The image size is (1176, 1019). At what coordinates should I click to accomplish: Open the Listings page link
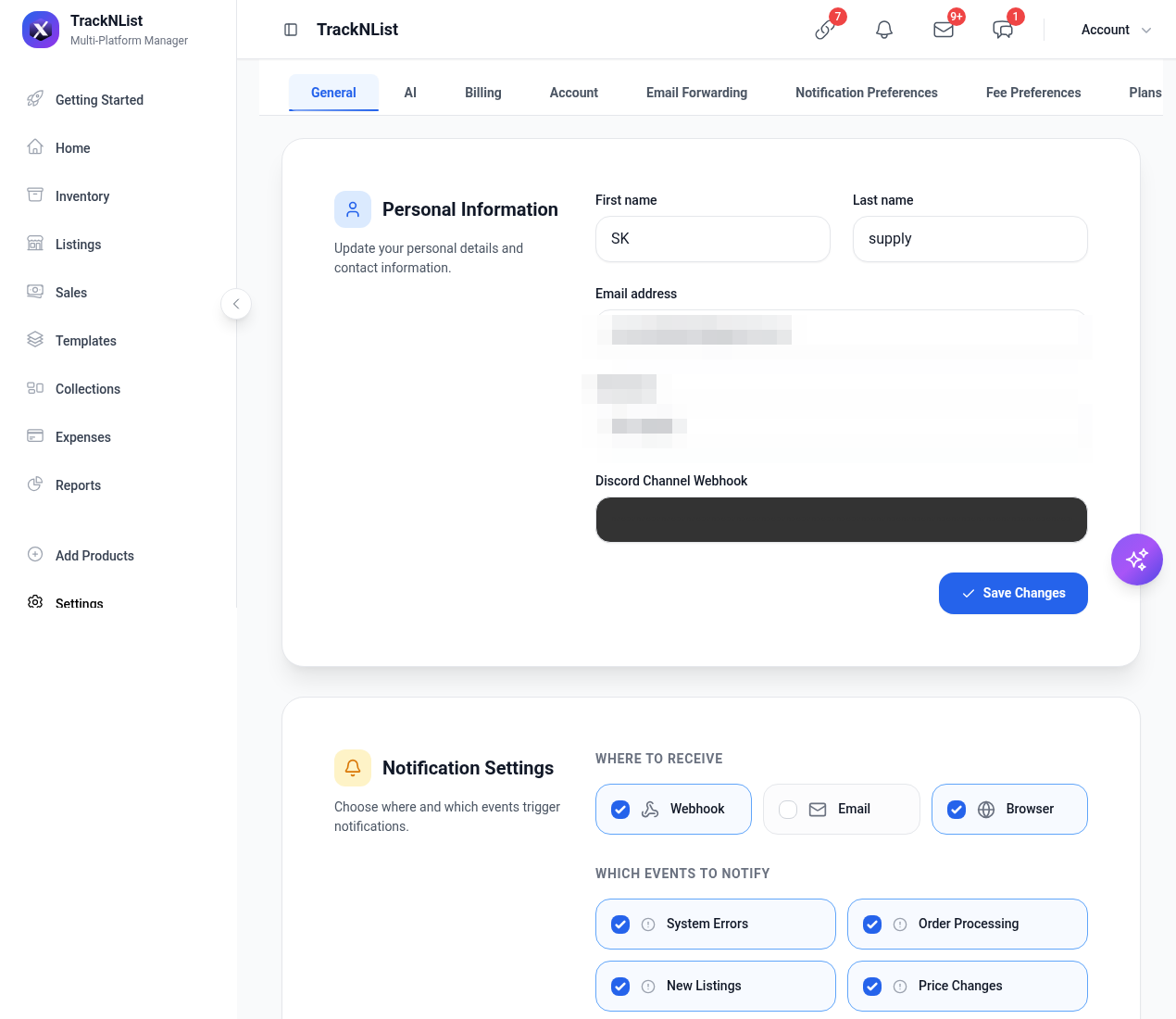(x=79, y=245)
